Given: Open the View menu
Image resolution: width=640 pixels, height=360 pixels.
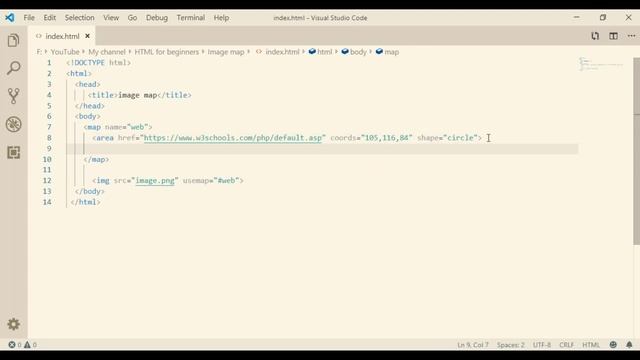Looking at the screenshot, I should pyautogui.click(x=111, y=18).
